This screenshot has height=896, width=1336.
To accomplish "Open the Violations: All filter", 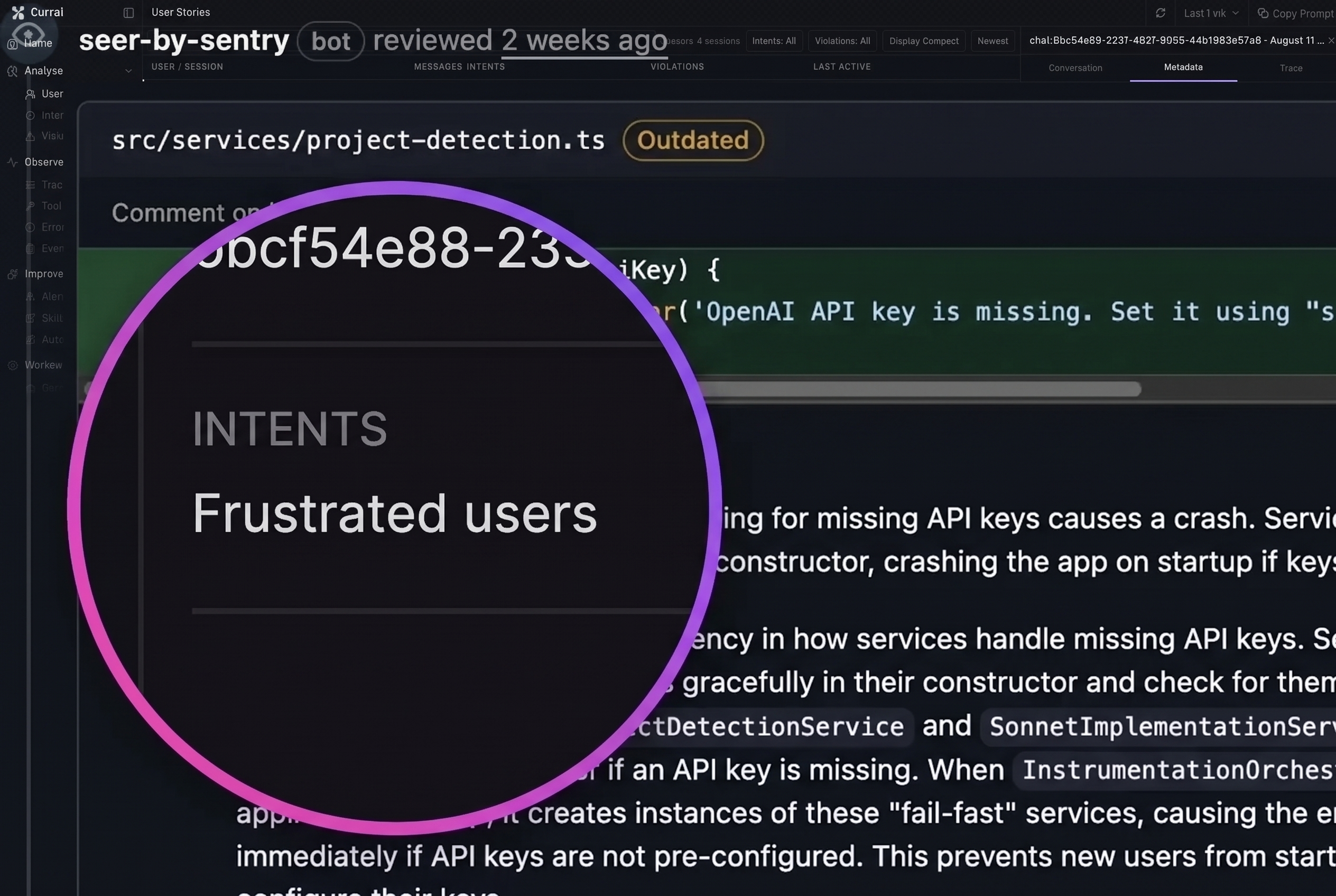I will point(842,41).
